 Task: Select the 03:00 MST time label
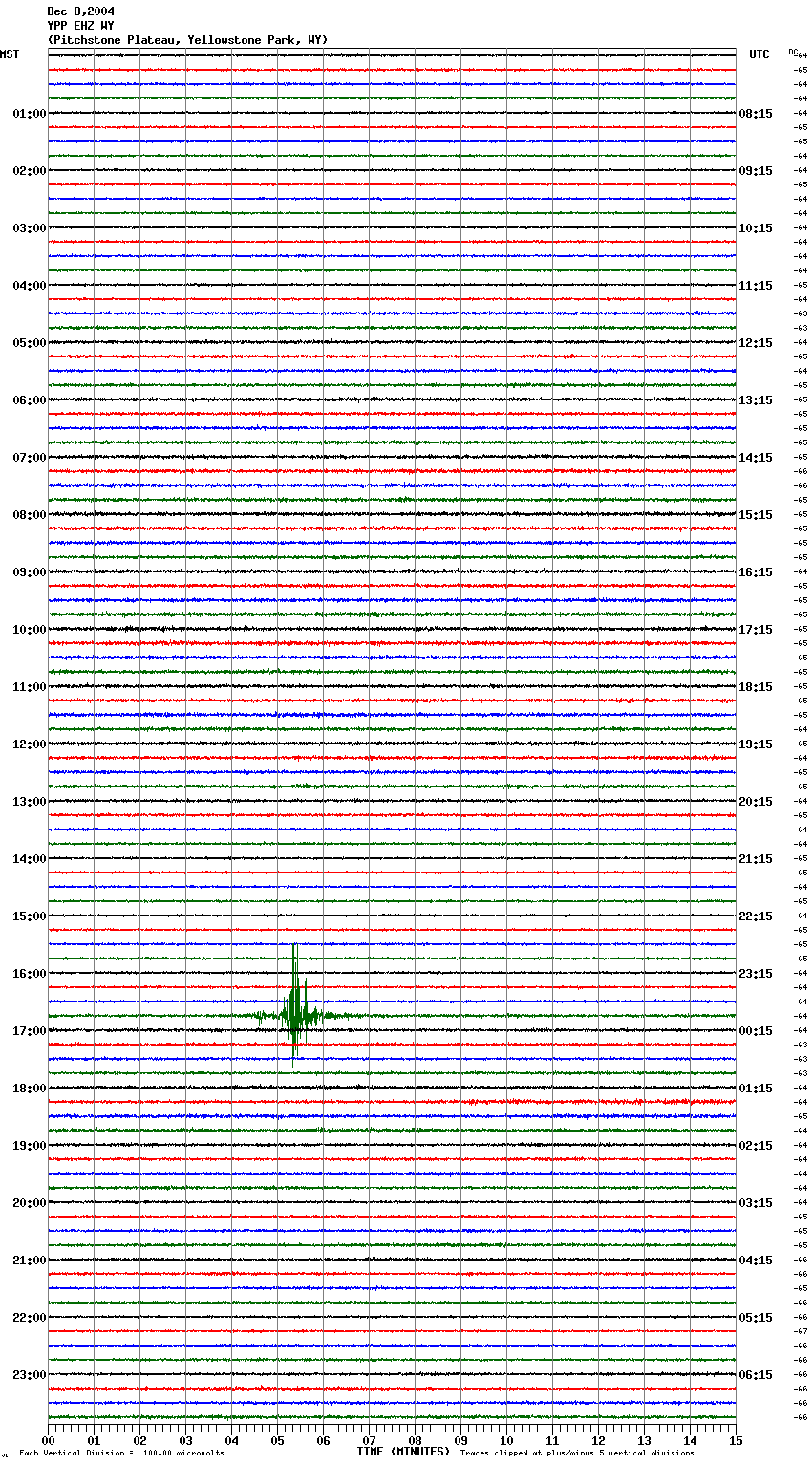[29, 228]
